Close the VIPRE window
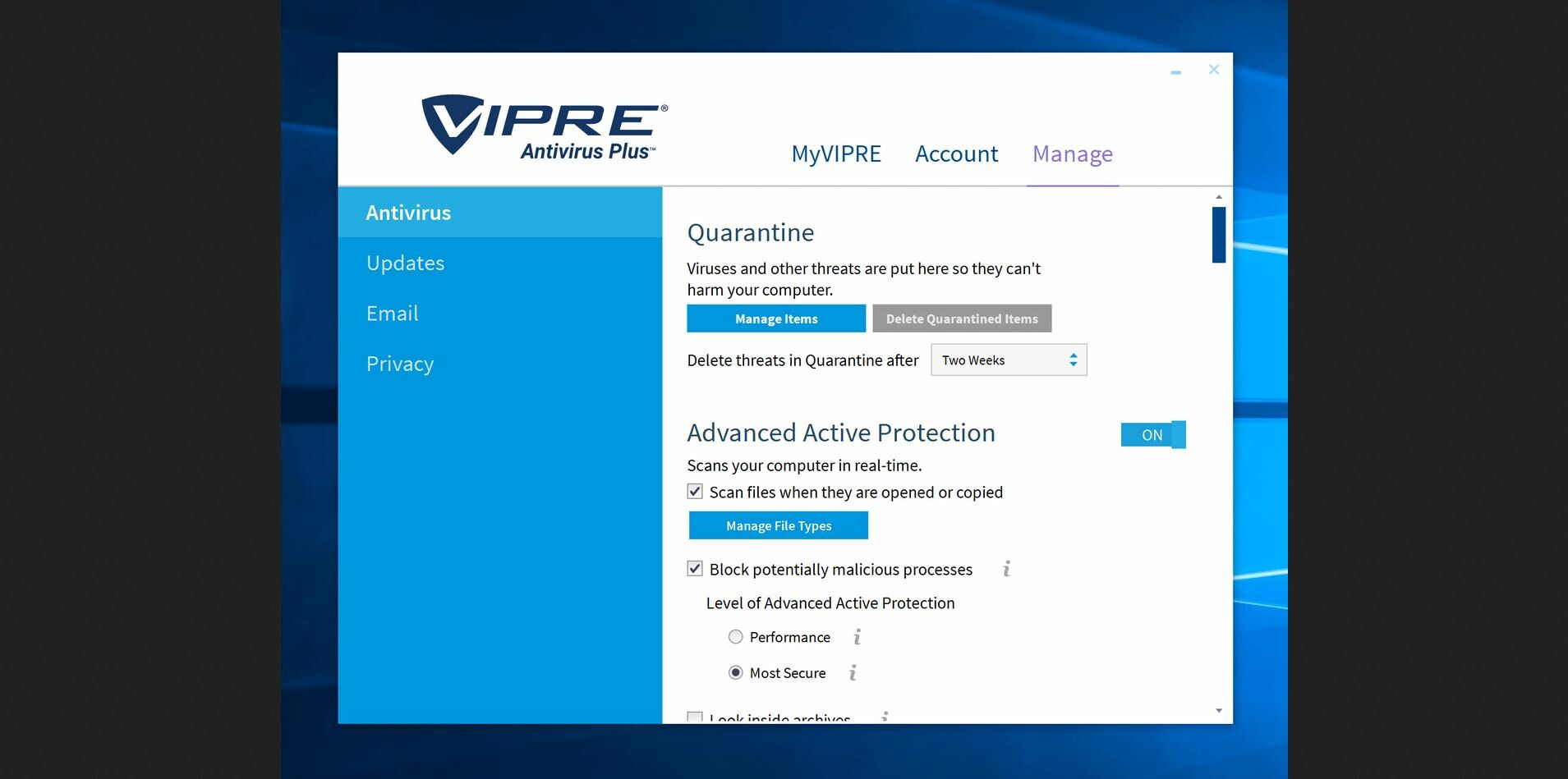 (1214, 70)
